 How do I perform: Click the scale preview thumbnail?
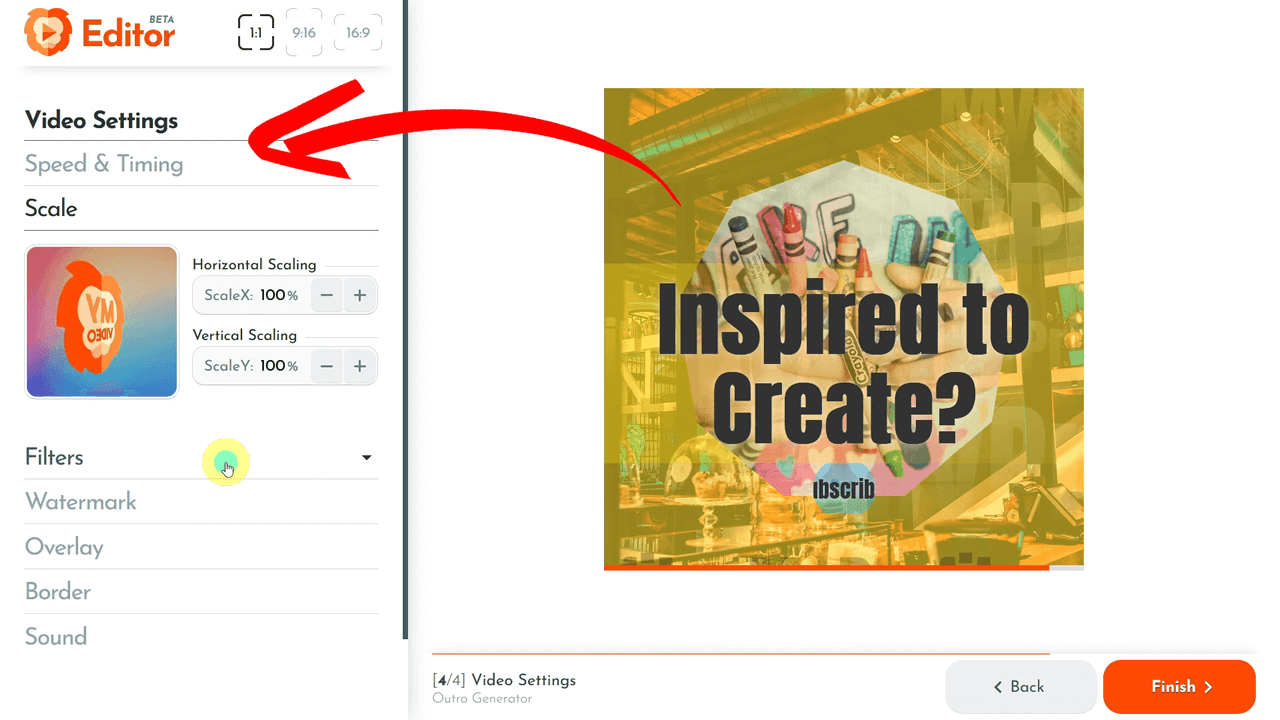tap(102, 322)
